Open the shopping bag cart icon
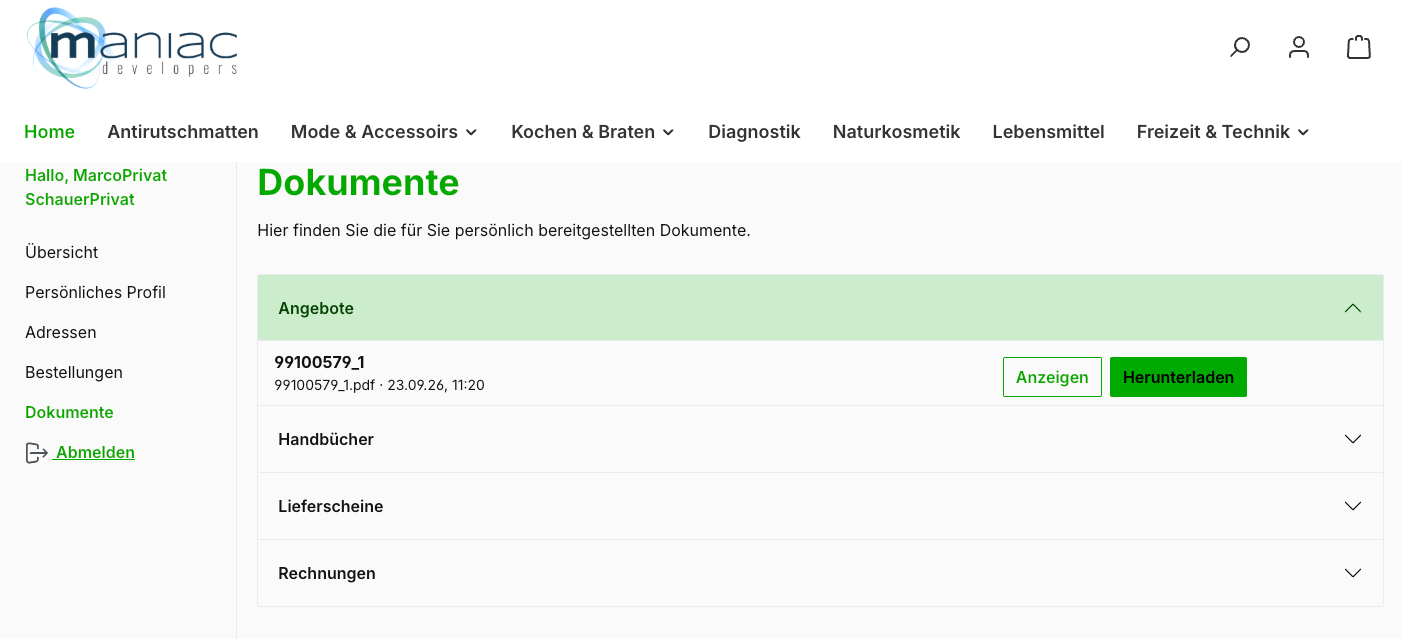Image resolution: width=1402 pixels, height=639 pixels. (1359, 47)
